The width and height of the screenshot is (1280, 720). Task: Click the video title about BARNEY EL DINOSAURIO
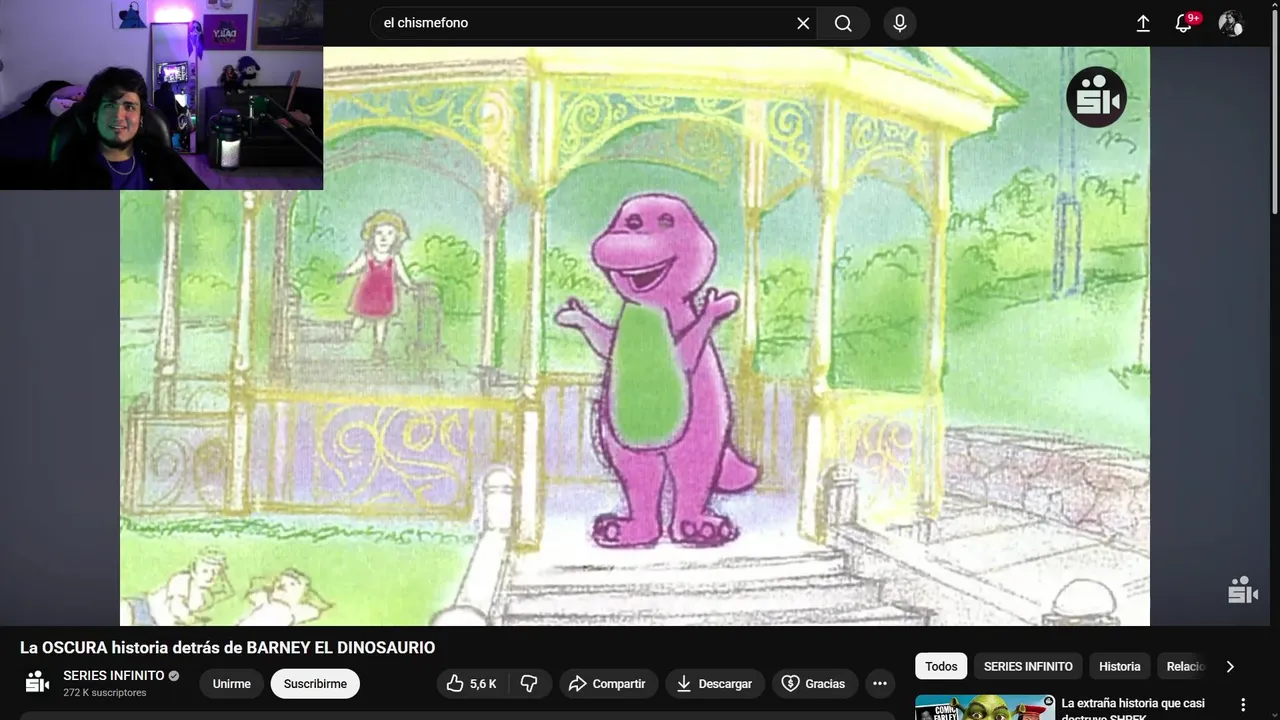coord(228,648)
